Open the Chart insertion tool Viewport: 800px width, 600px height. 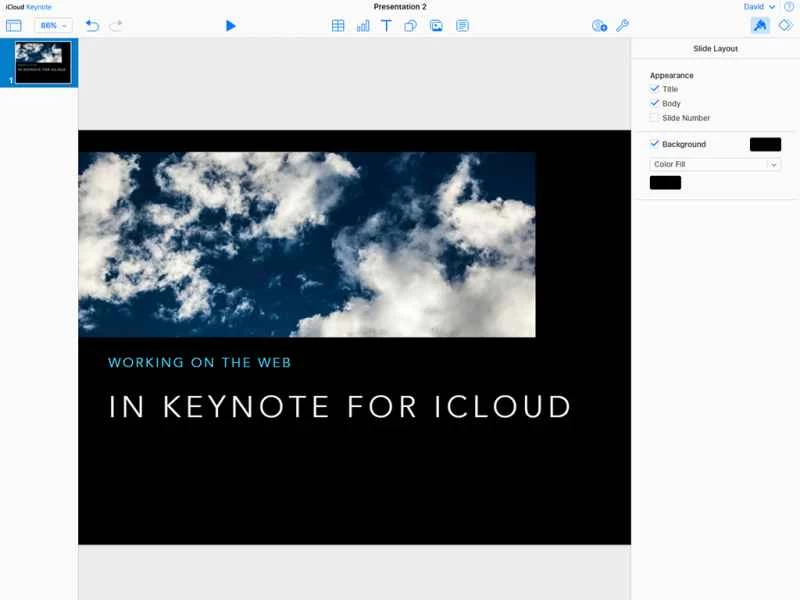[x=362, y=25]
